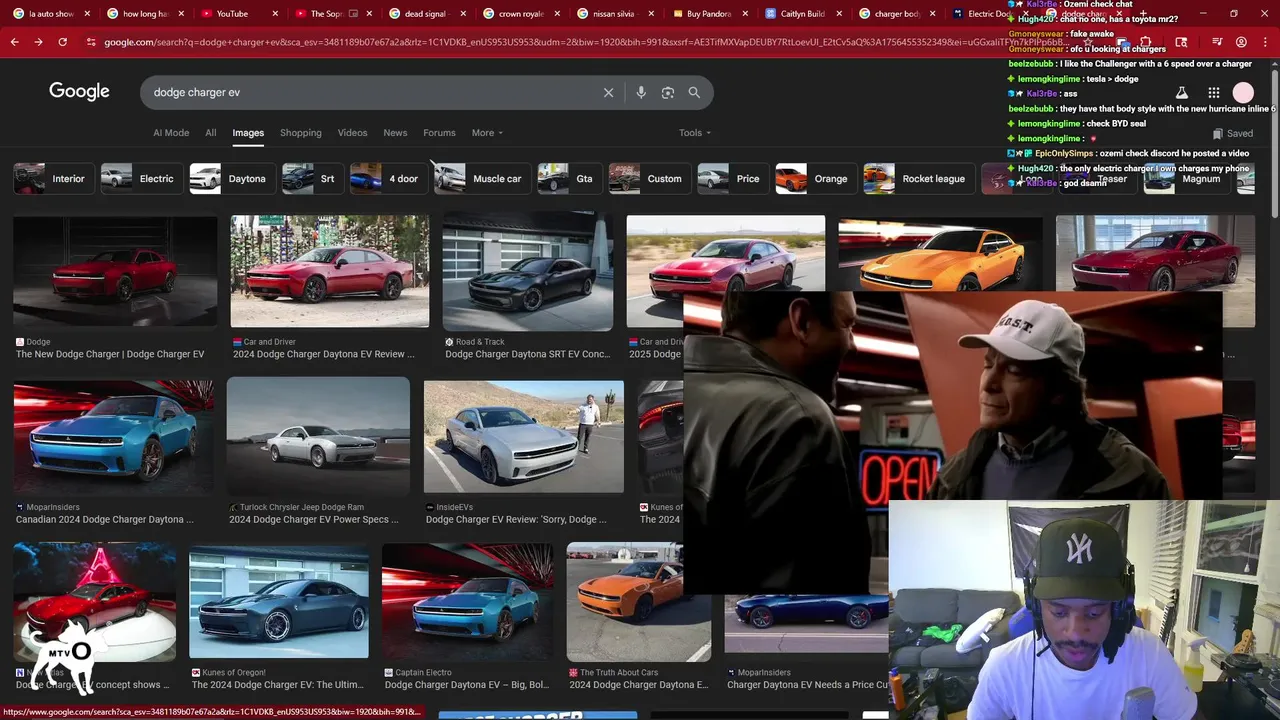Image resolution: width=1280 pixels, height=720 pixels.
Task: Open the Saved bookmark icon link
Action: click(x=1232, y=133)
